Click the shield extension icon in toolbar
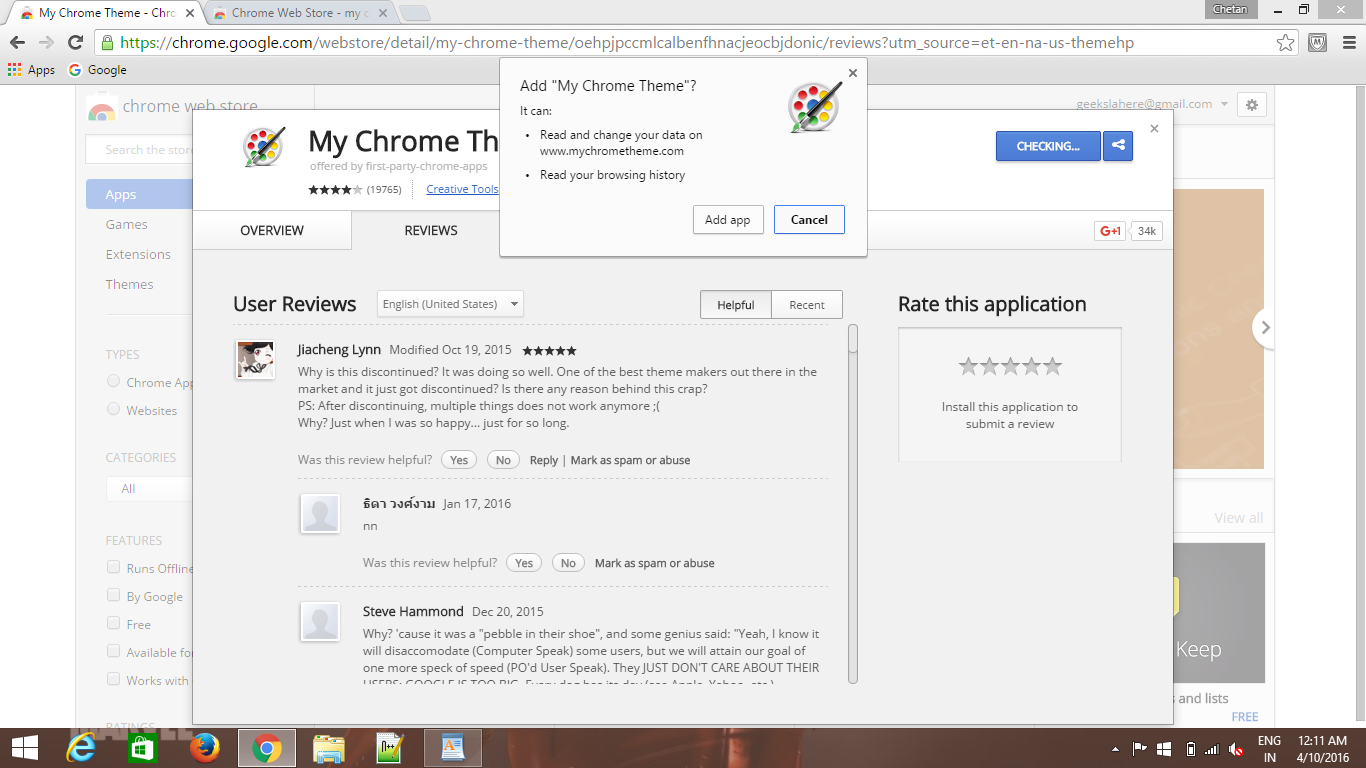Viewport: 1366px width, 768px height. point(1318,43)
